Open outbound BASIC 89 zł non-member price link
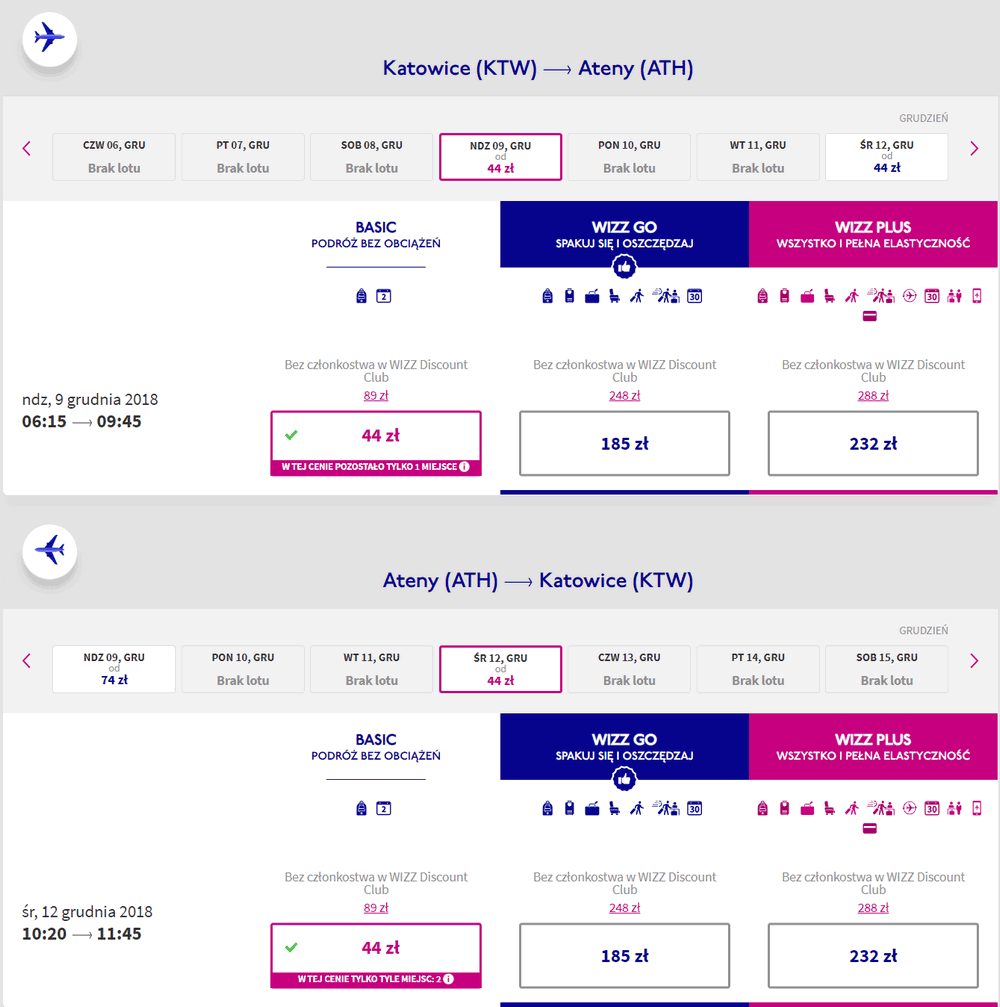 (376, 396)
